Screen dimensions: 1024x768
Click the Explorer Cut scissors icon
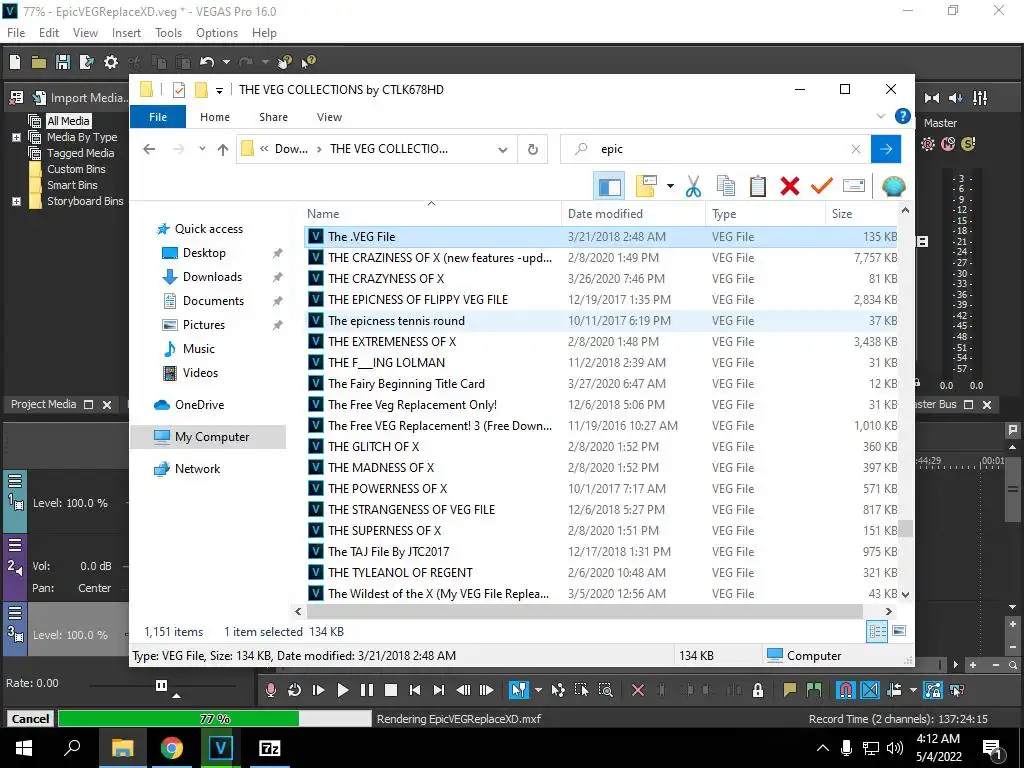coord(694,187)
